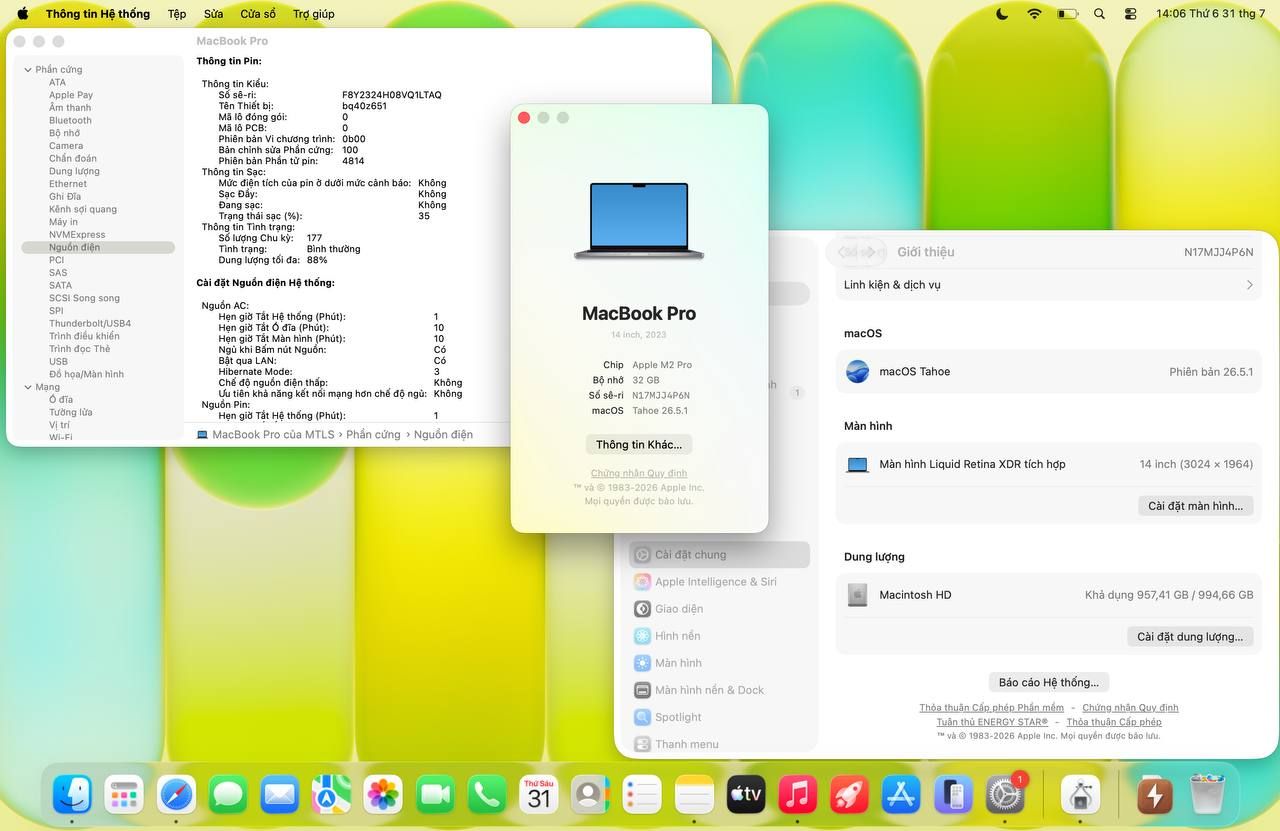Open System Settings icon with badge in Dock
This screenshot has width=1280, height=831.
[x=1005, y=795]
